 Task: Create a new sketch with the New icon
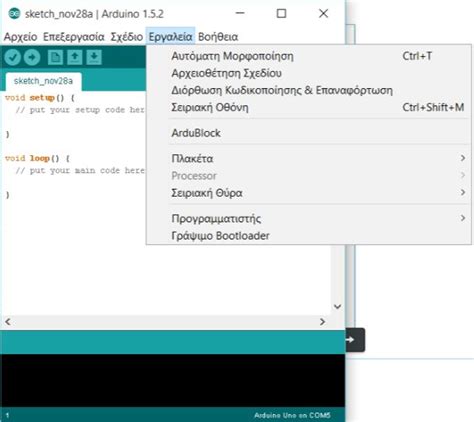pyautogui.click(x=55, y=57)
